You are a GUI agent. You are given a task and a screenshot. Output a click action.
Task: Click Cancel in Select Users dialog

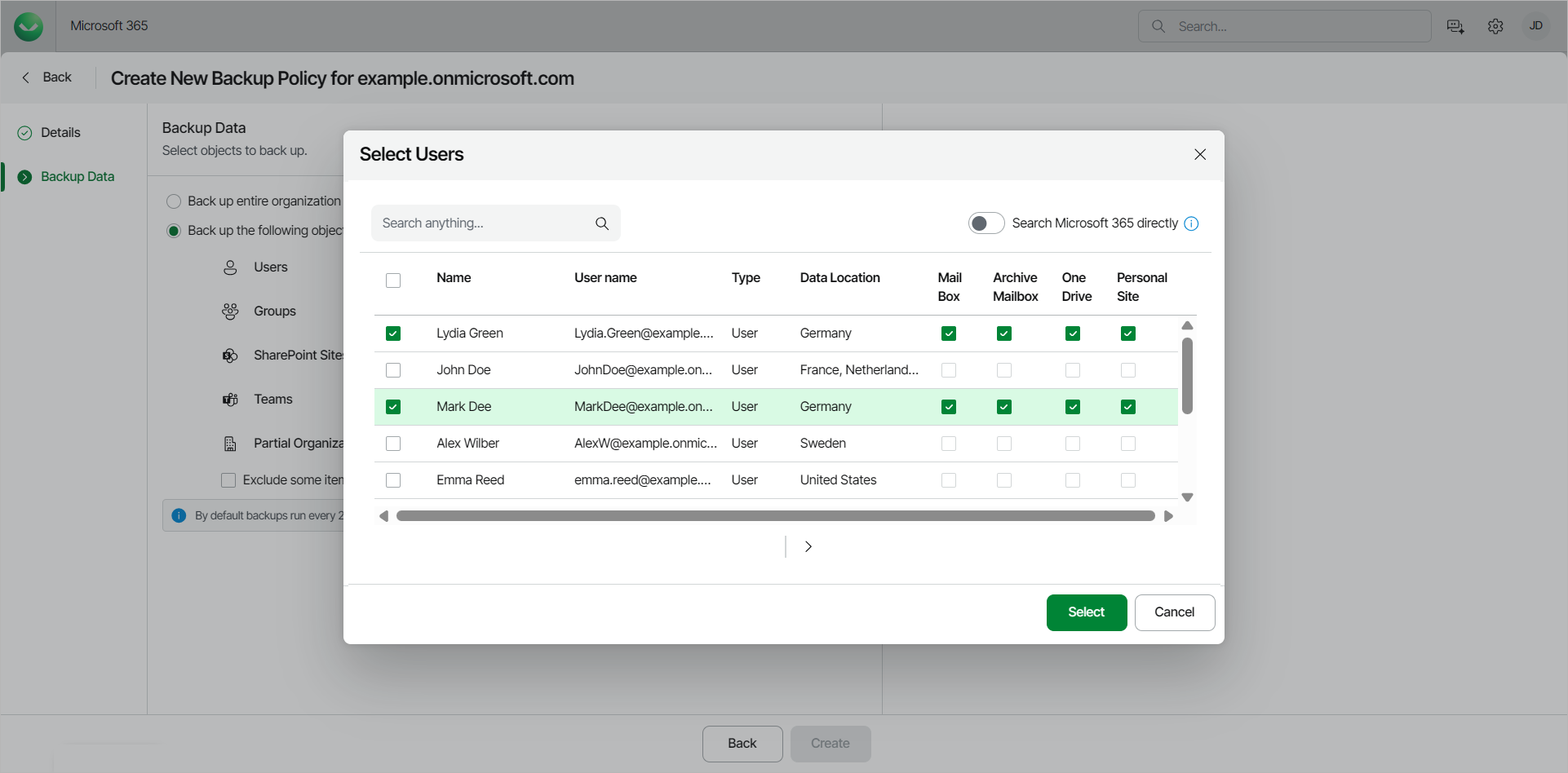[x=1174, y=612]
